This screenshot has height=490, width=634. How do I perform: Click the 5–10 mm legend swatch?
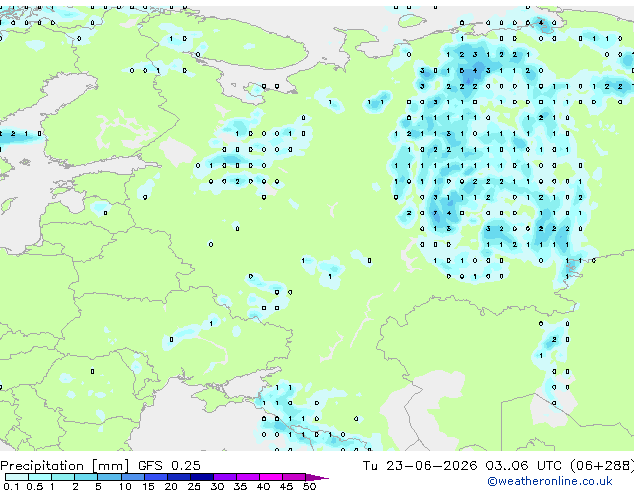pyautogui.click(x=109, y=477)
